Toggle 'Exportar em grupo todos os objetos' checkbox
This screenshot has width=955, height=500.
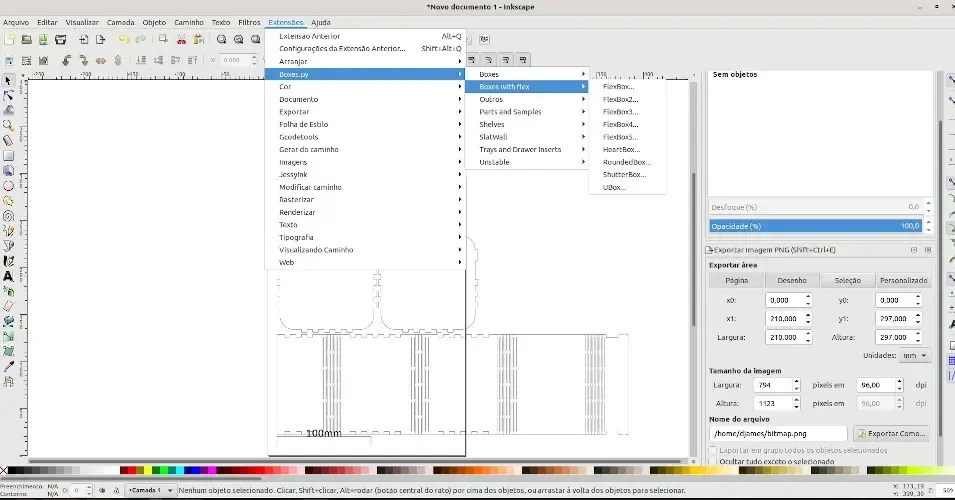[713, 450]
